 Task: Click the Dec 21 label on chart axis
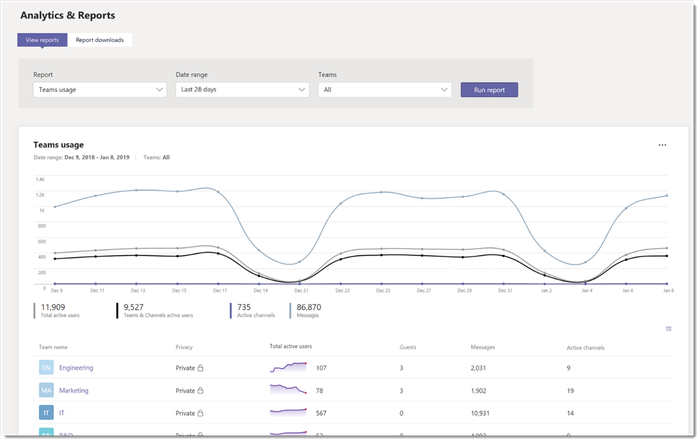[x=301, y=291]
